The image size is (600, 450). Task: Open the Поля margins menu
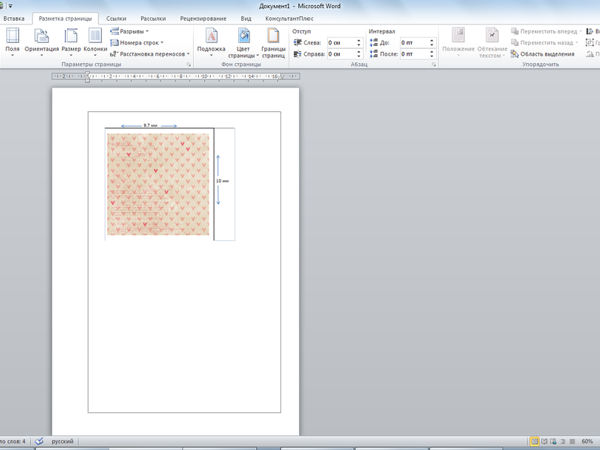[12, 42]
